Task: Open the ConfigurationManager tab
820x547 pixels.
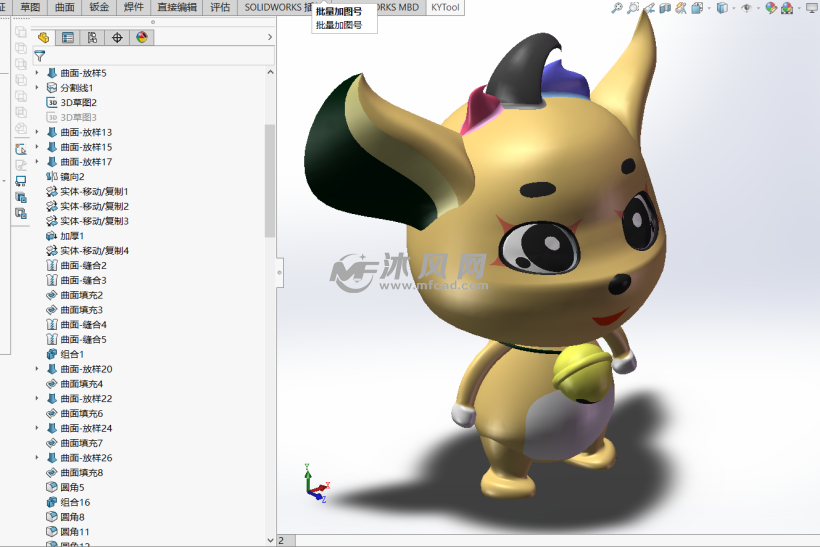Action: pos(92,37)
